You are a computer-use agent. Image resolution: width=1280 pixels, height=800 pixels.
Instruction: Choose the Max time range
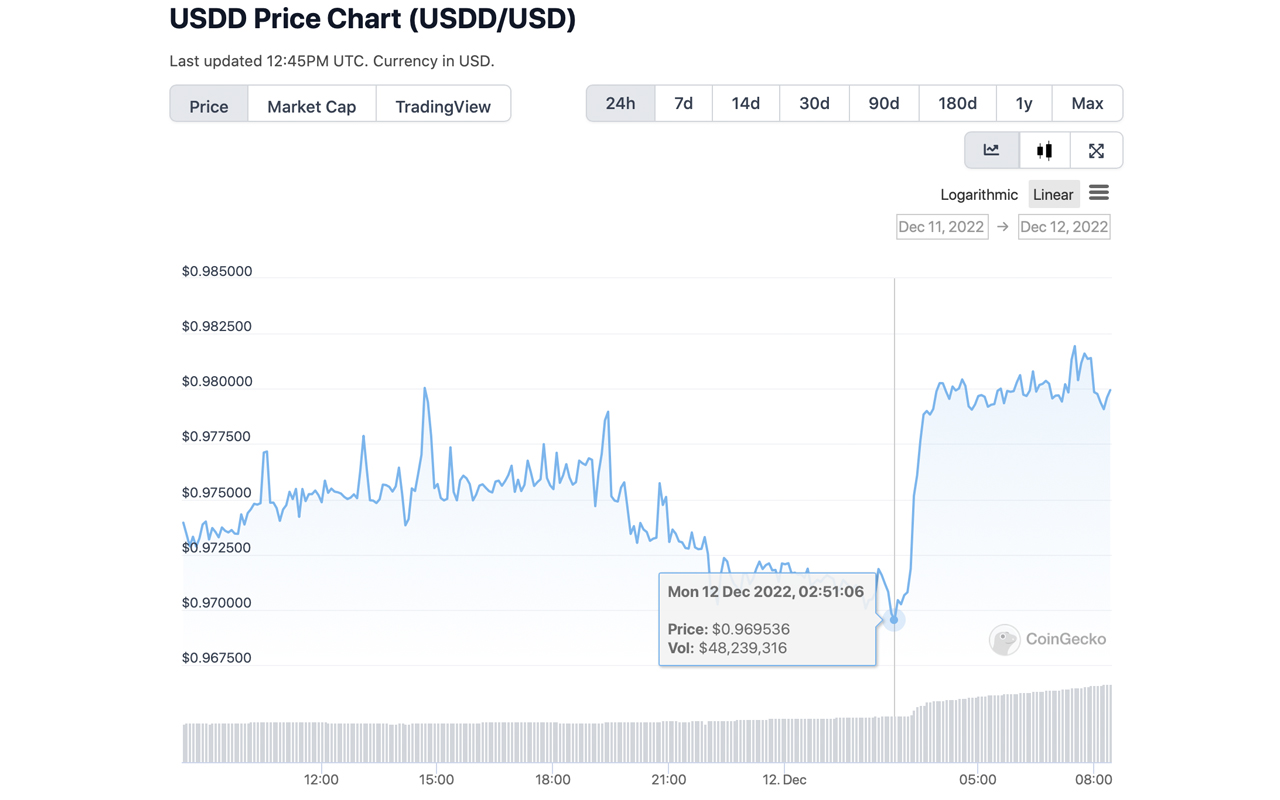point(1087,103)
